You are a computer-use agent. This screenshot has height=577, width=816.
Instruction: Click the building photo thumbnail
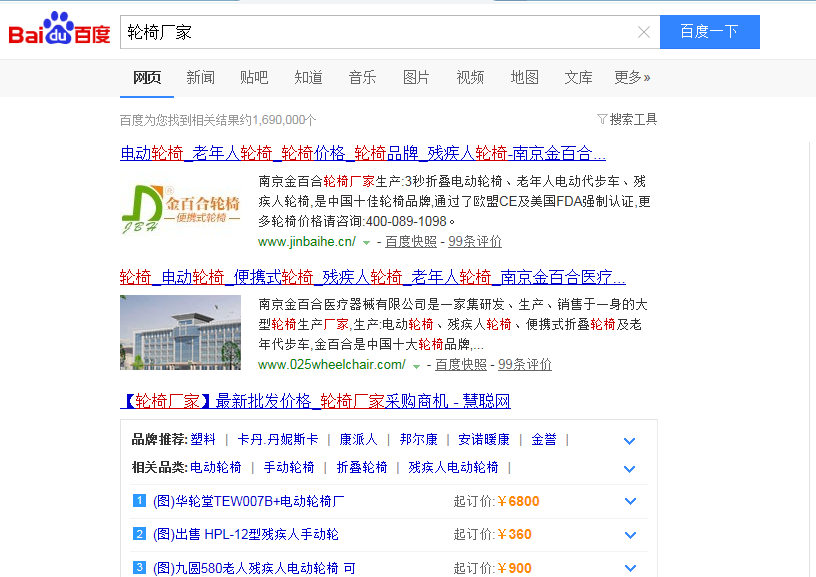(x=181, y=332)
